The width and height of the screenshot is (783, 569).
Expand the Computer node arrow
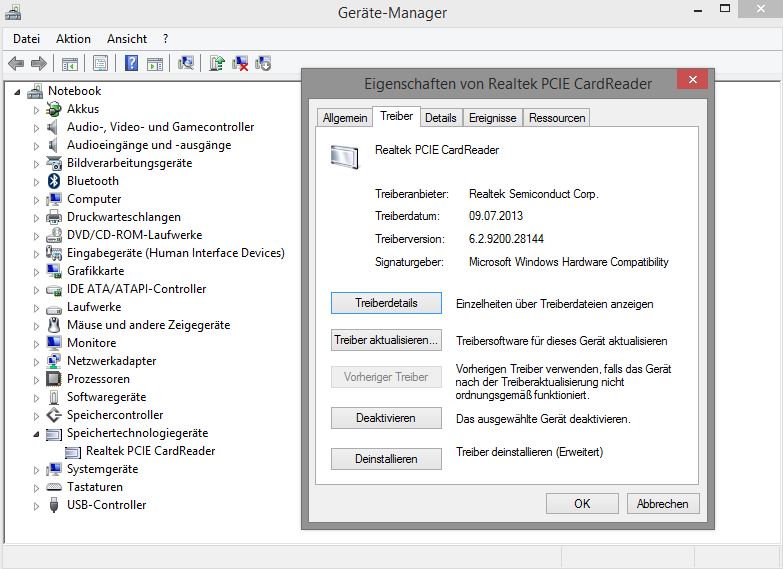[x=36, y=200]
